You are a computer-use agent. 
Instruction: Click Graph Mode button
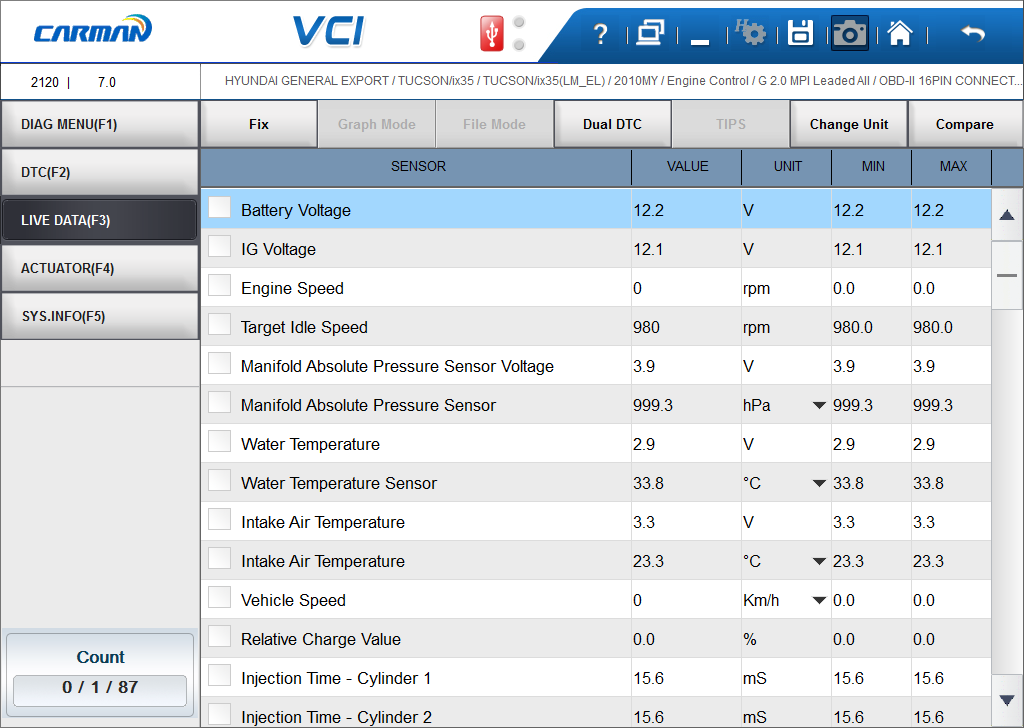click(377, 124)
